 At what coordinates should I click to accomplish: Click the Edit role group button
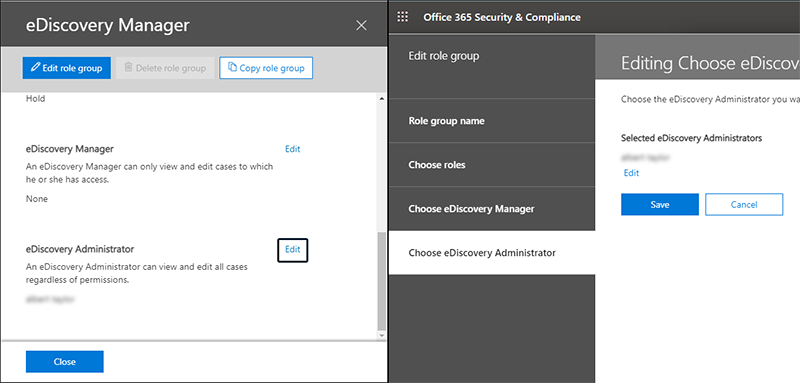click(66, 68)
